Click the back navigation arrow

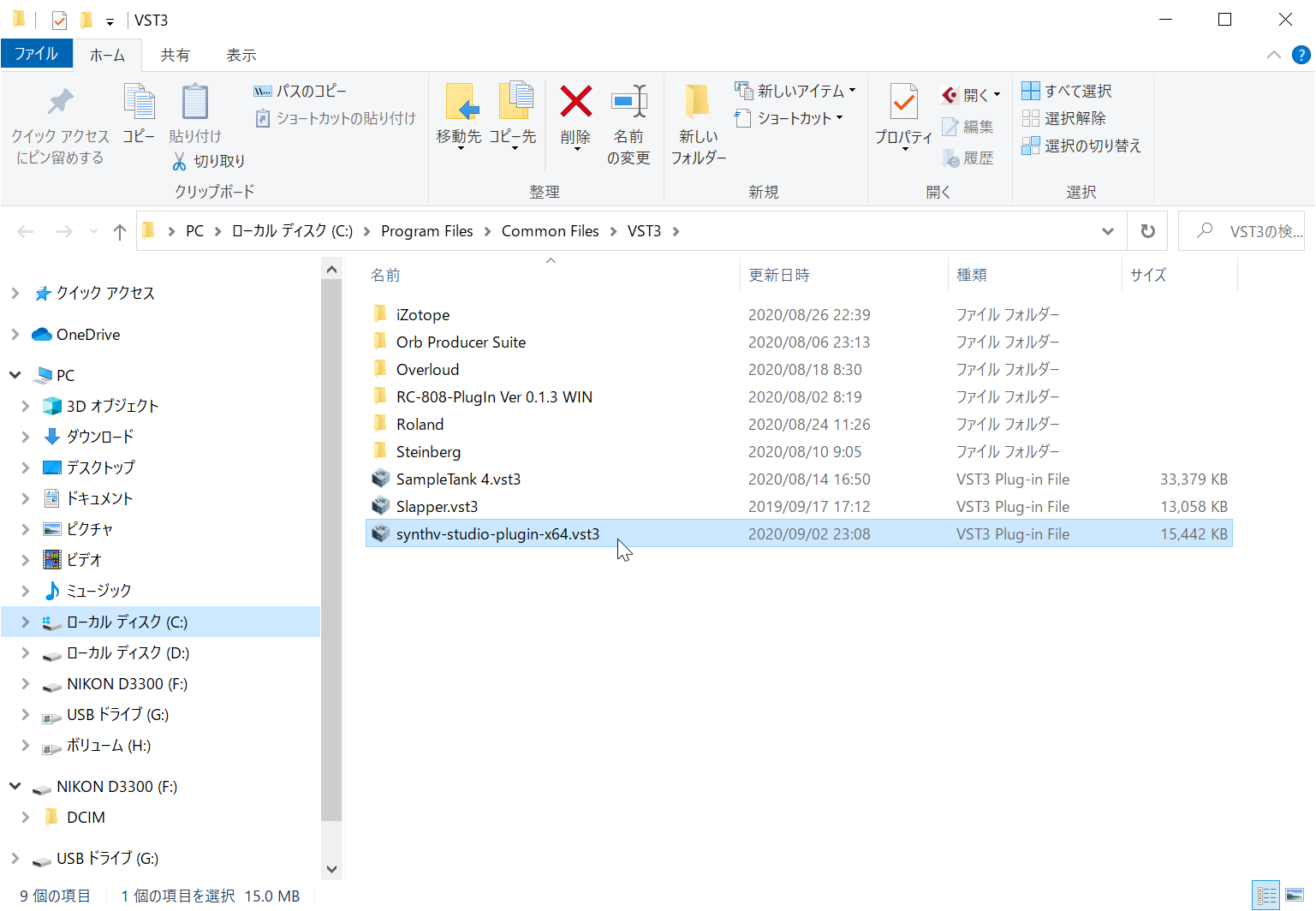click(26, 231)
